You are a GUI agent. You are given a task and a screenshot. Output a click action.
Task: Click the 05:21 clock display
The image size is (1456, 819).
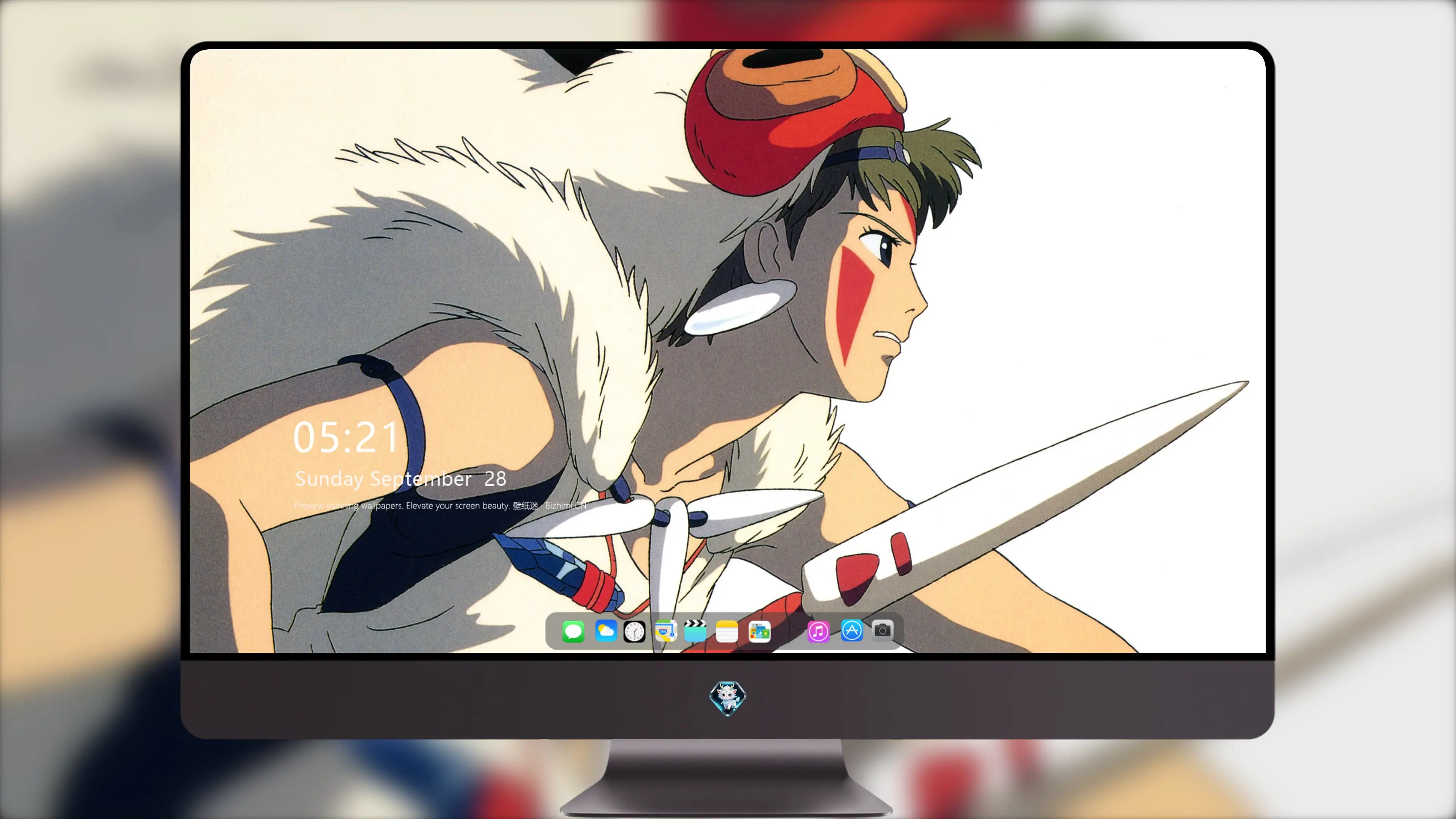[346, 438]
